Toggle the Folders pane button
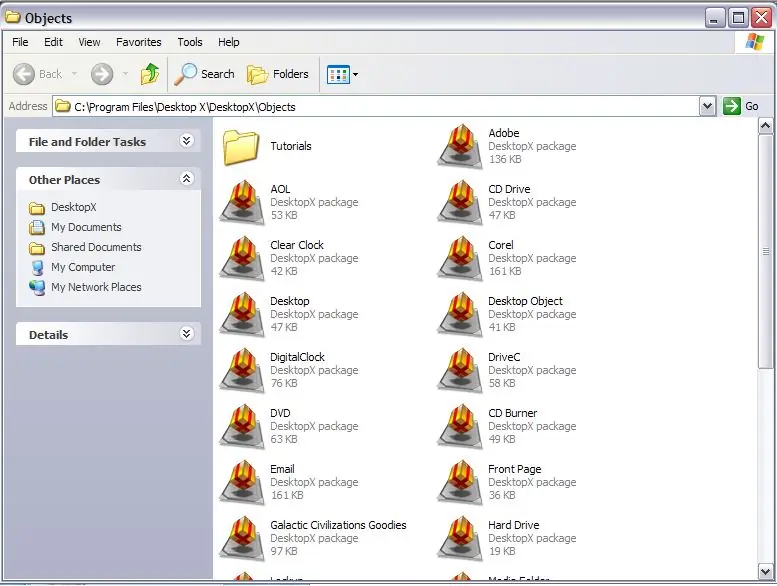 (x=278, y=74)
